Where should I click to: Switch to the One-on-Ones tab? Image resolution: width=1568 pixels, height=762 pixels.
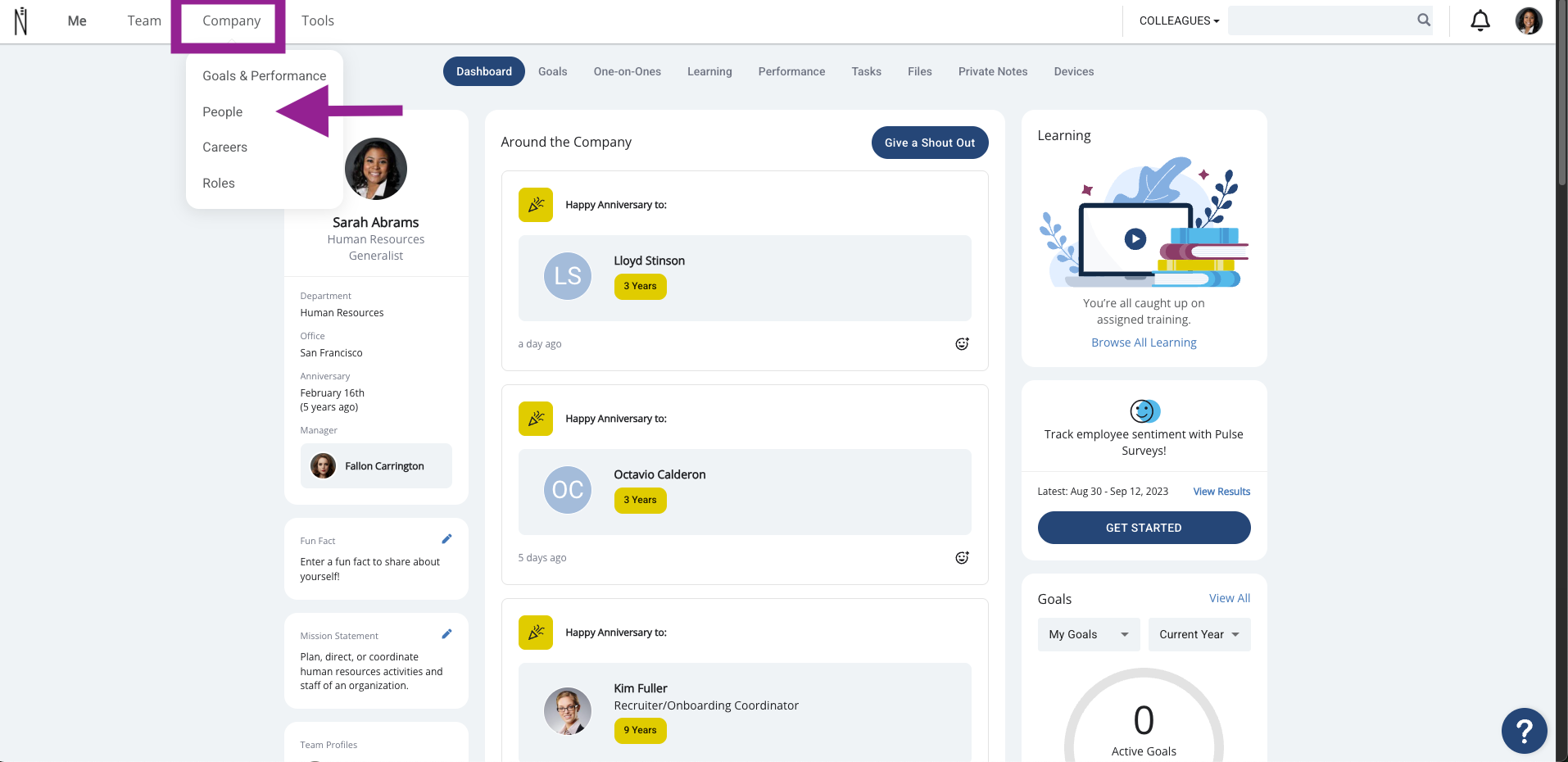627,72
